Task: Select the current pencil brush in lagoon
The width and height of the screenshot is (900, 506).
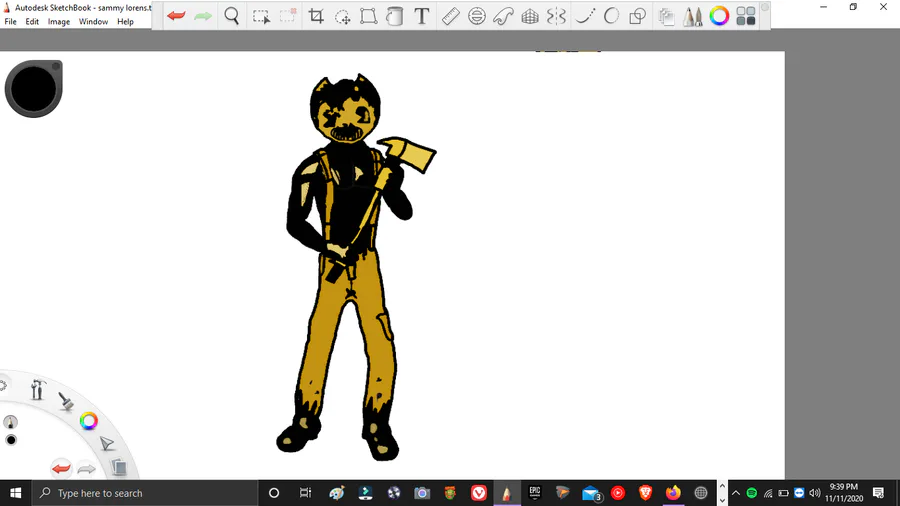Action: [10, 422]
